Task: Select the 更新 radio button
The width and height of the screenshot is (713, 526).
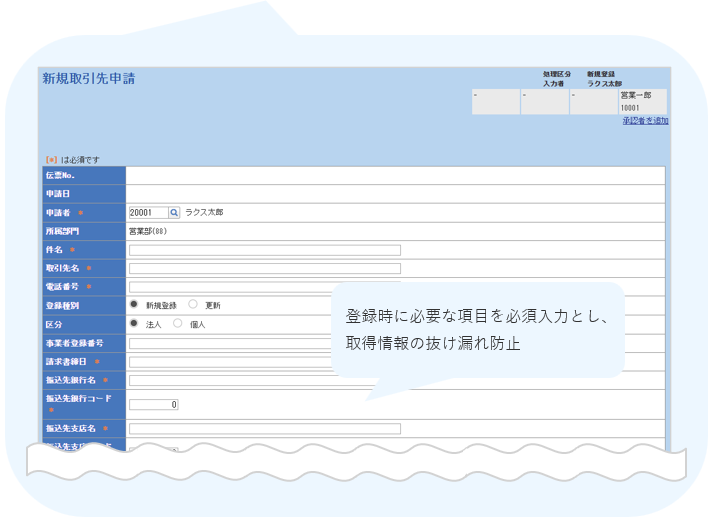Action: pyautogui.click(x=193, y=304)
